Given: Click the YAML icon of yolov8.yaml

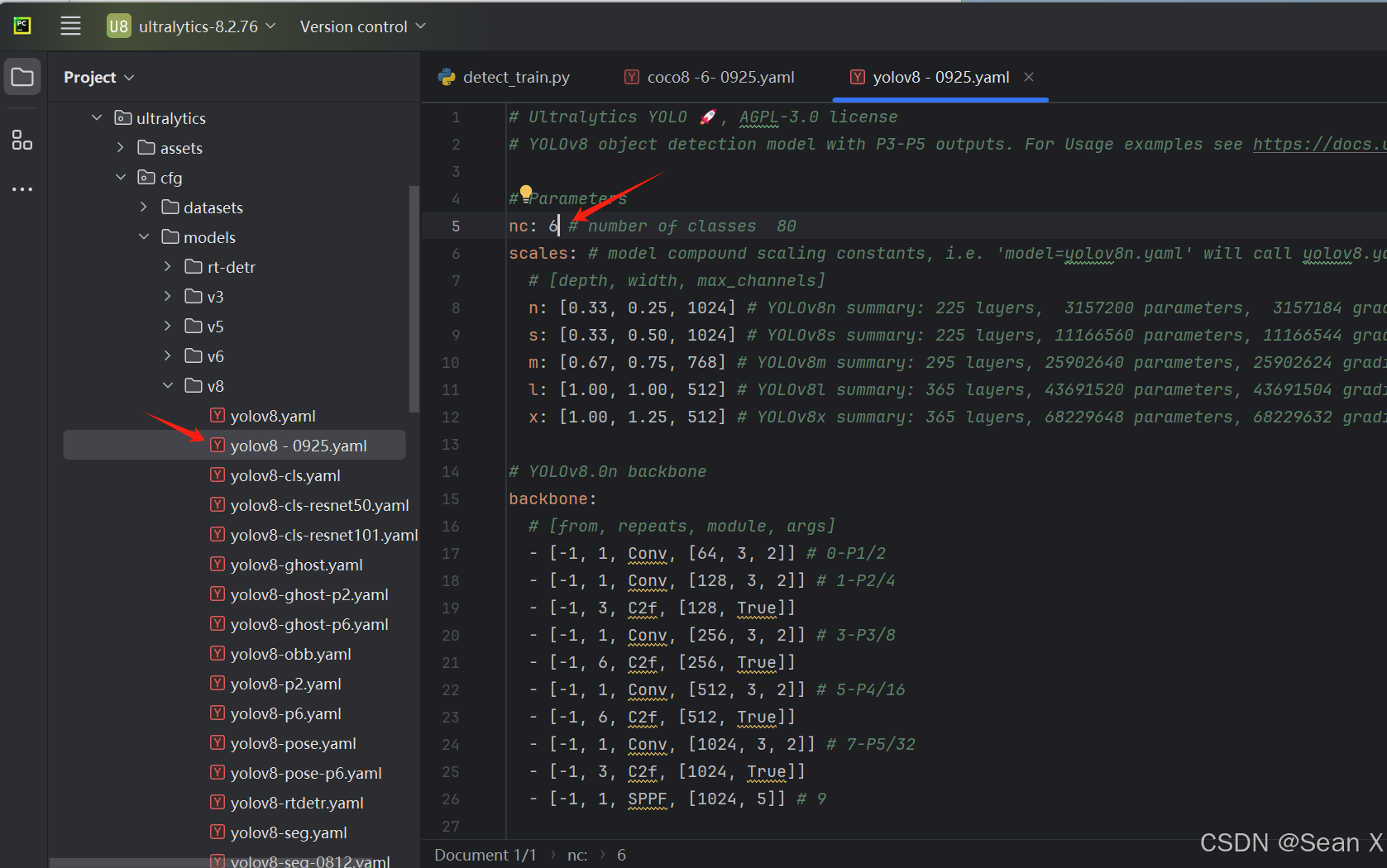Looking at the screenshot, I should (218, 415).
